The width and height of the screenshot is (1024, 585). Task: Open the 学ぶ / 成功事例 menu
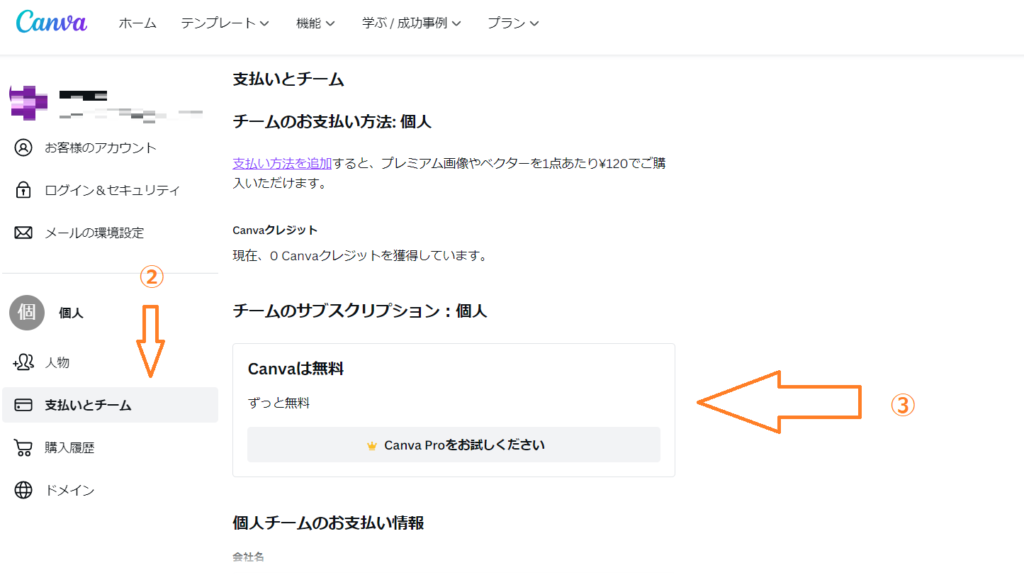click(411, 23)
